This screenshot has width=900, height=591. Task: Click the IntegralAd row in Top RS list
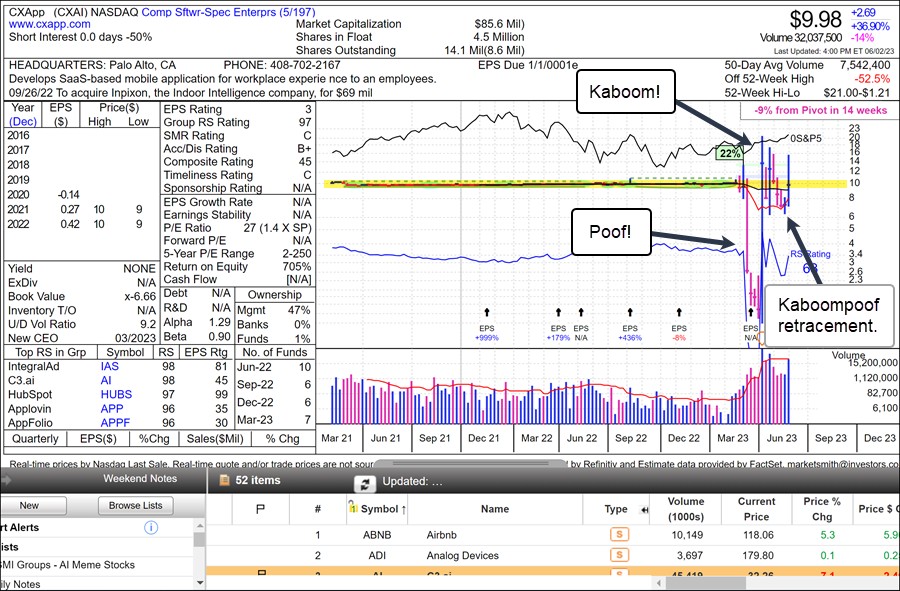[x=118, y=366]
